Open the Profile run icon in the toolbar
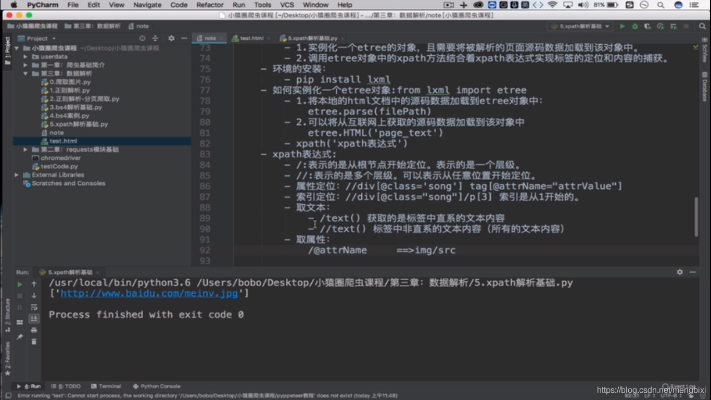 [x=660, y=26]
